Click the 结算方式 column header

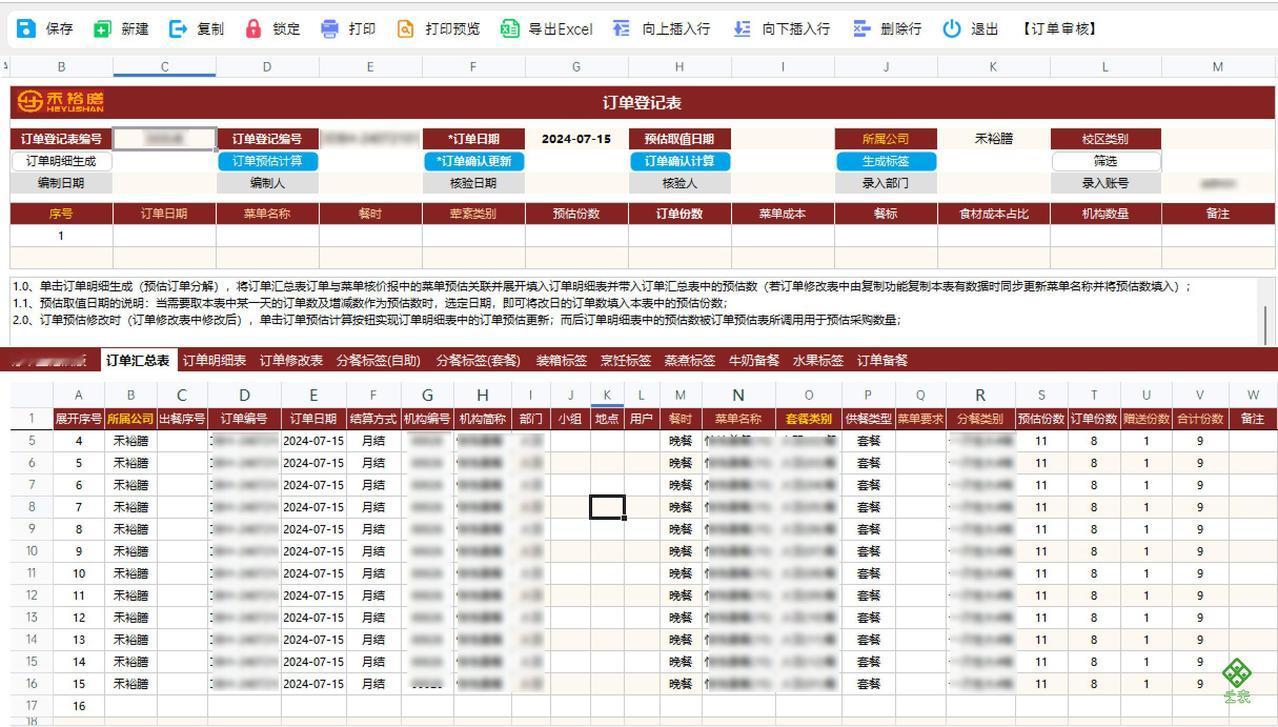pyautogui.click(x=373, y=419)
